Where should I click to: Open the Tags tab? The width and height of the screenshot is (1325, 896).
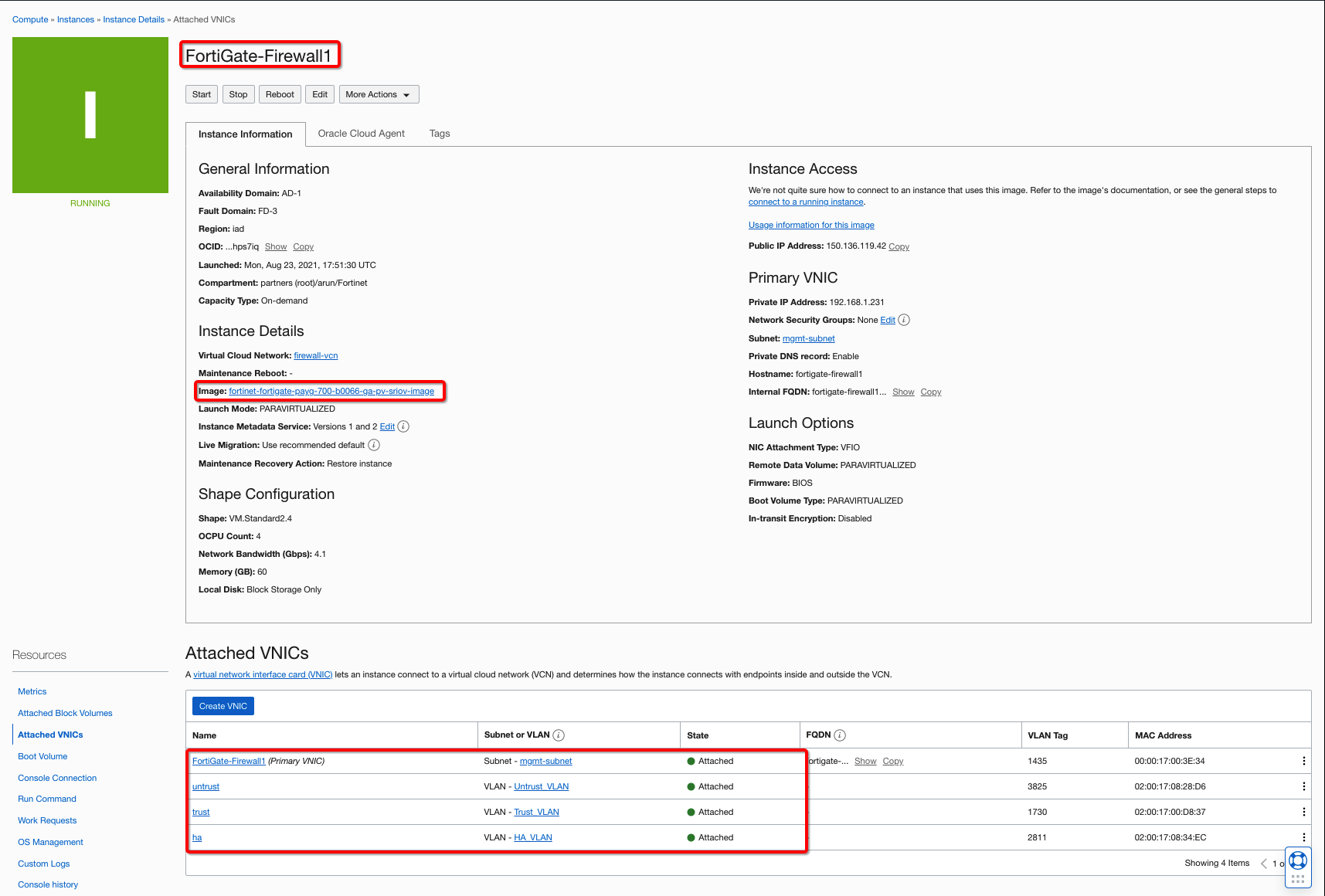440,134
